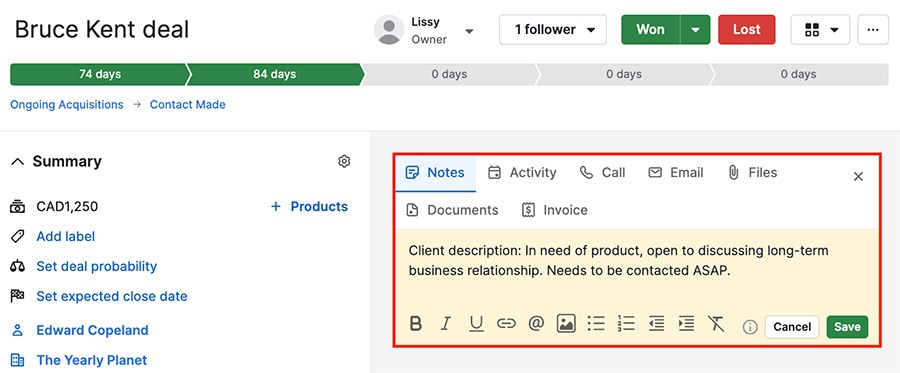Create a bulleted list in the note

[596, 324]
